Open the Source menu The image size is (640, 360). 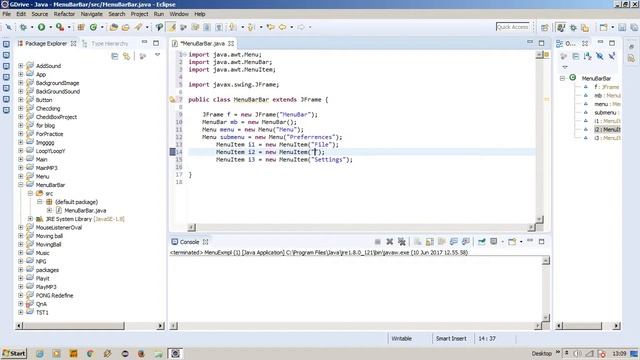coord(40,14)
